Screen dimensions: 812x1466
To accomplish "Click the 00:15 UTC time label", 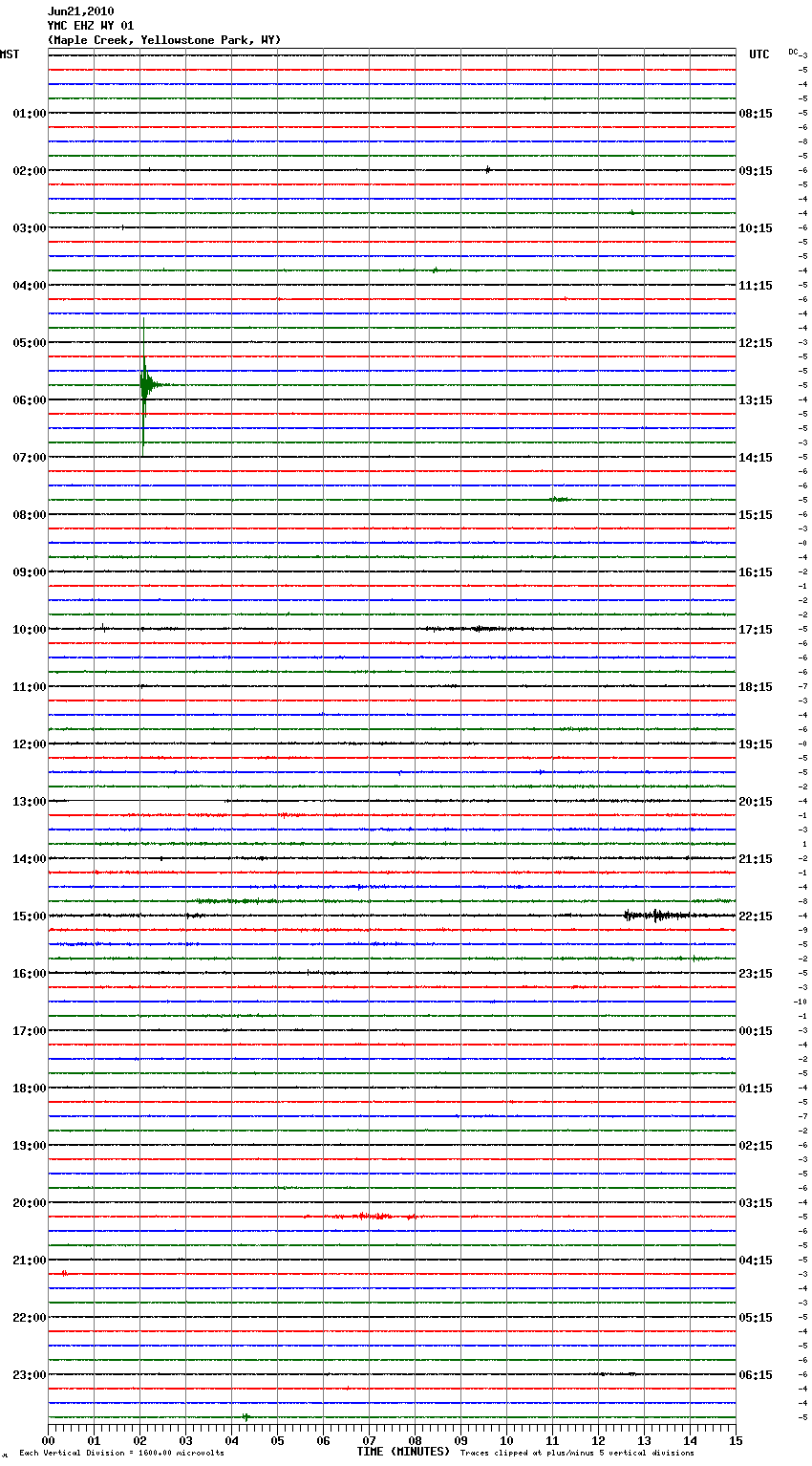I will 756,1031.
